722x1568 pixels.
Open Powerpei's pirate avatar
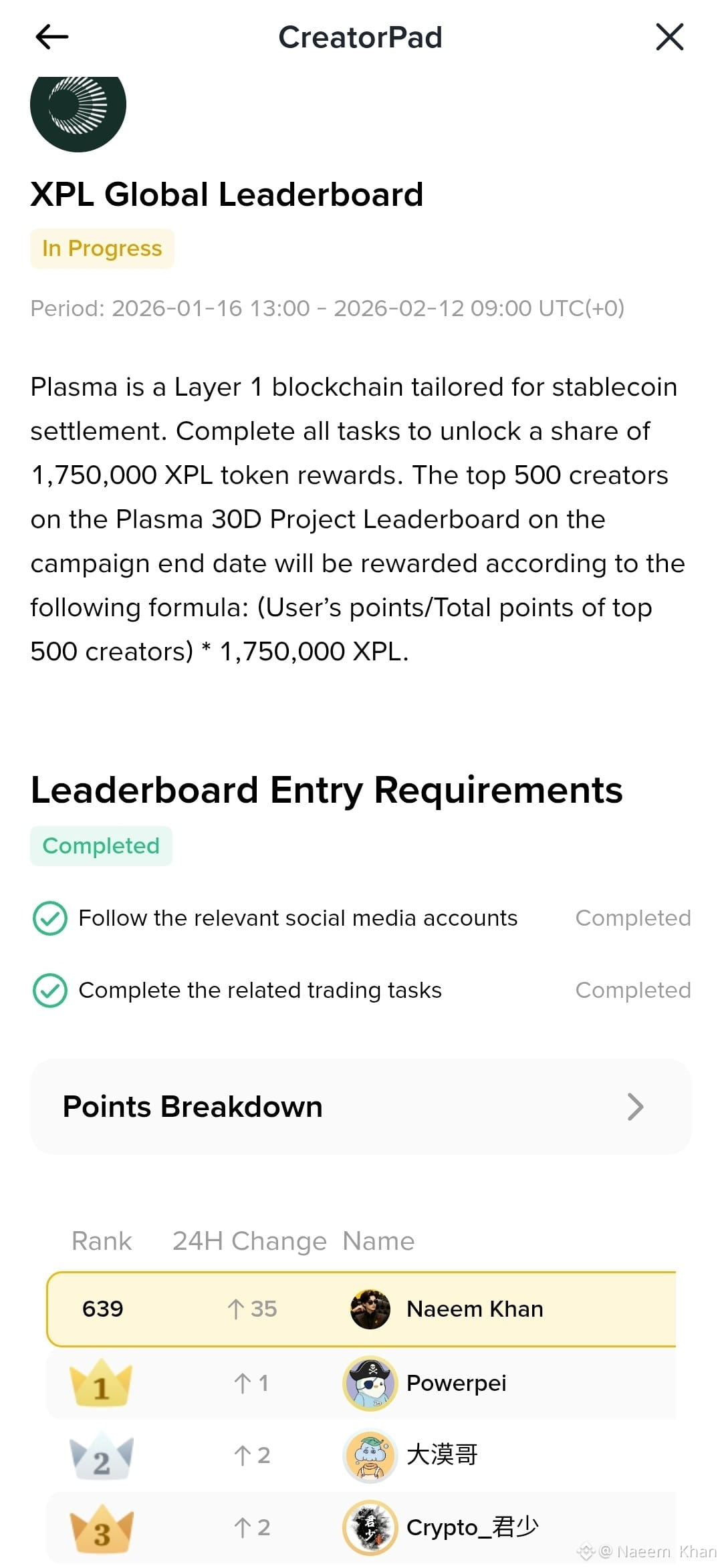(x=370, y=1383)
